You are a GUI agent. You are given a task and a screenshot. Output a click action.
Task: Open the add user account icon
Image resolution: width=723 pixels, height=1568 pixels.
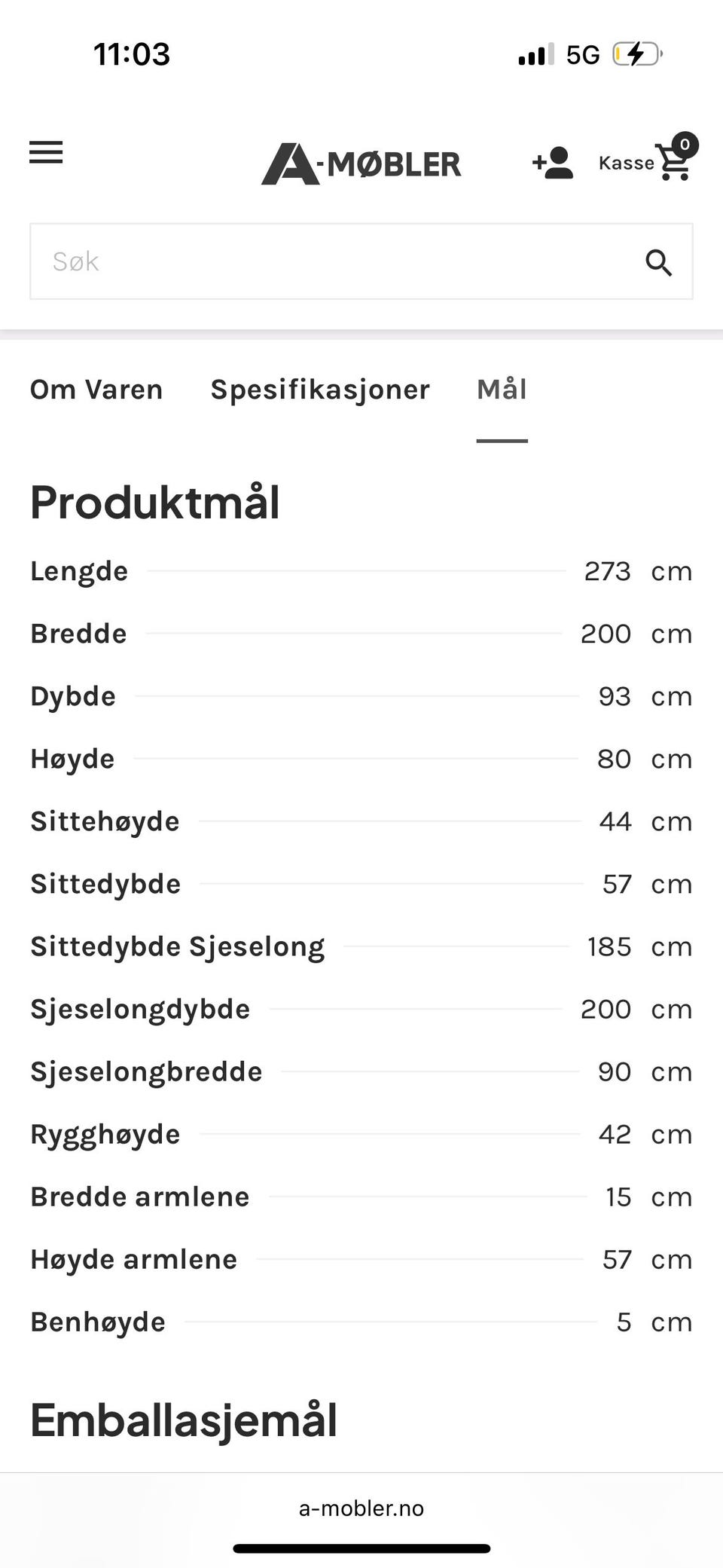pos(553,163)
